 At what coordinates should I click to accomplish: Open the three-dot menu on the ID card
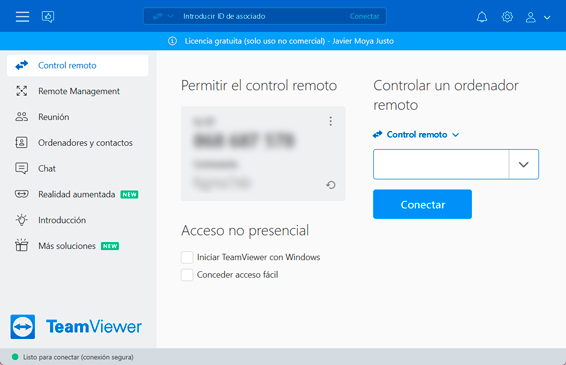tap(331, 121)
